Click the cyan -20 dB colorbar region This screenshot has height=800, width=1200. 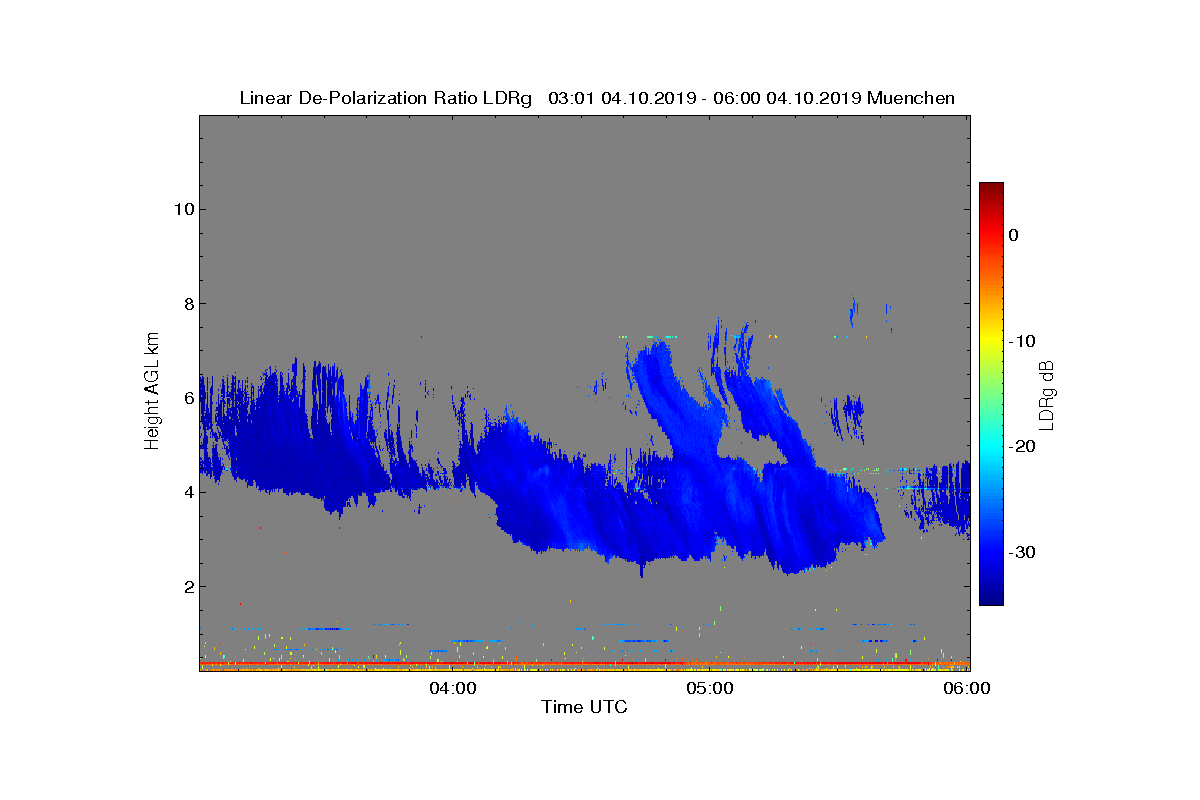[991, 447]
